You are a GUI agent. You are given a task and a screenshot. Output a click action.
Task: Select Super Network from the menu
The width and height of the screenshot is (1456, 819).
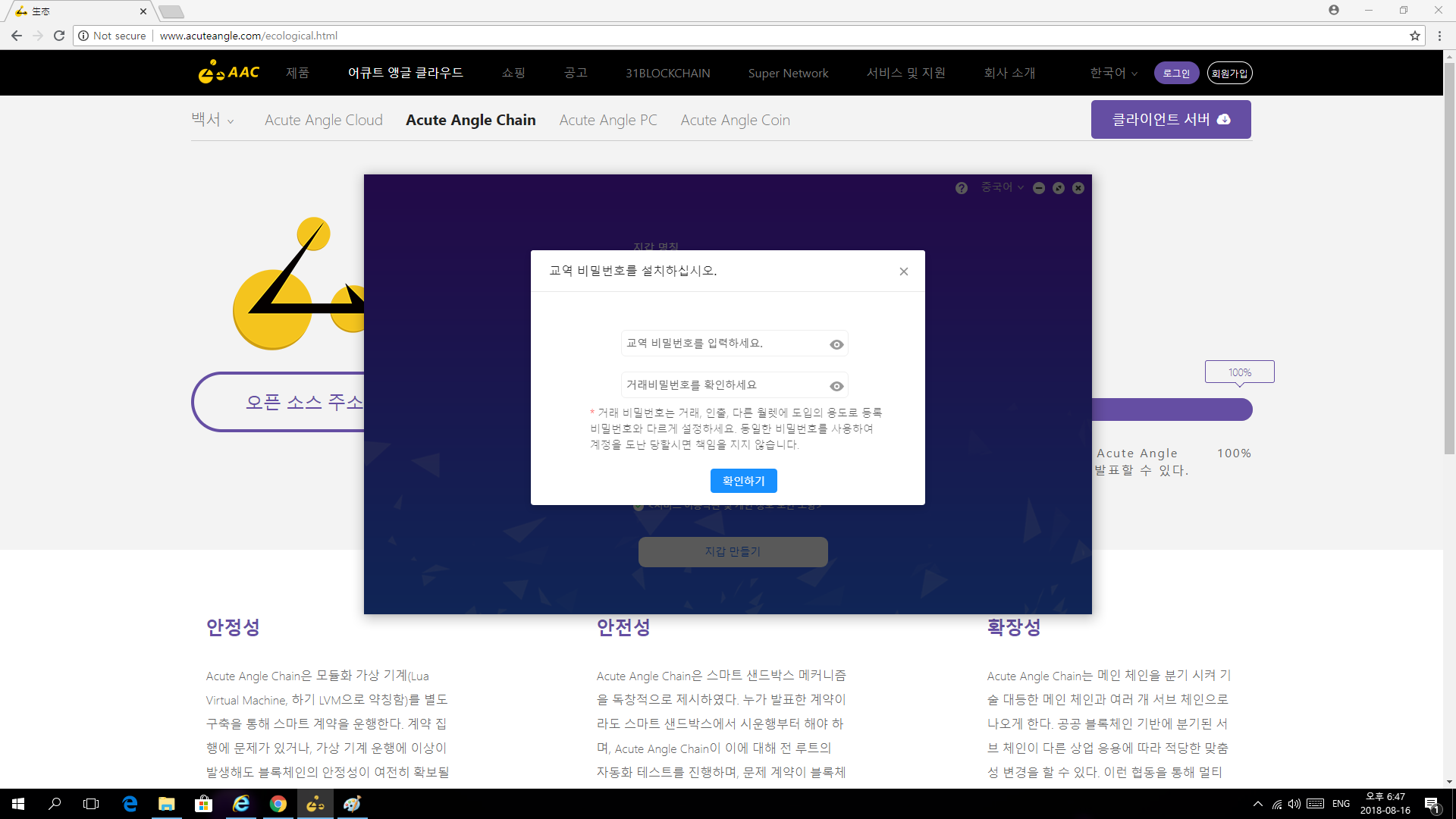[x=788, y=73]
